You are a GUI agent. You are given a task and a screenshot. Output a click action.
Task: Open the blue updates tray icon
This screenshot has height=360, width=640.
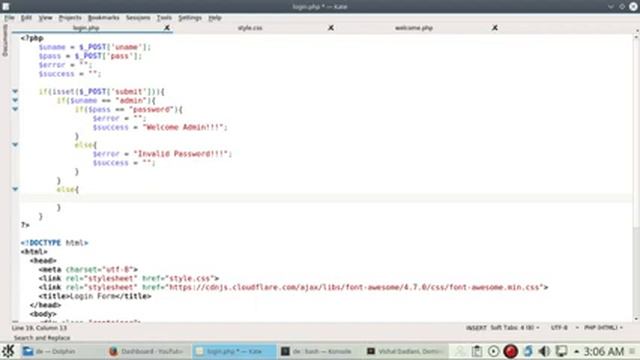[x=528, y=351]
